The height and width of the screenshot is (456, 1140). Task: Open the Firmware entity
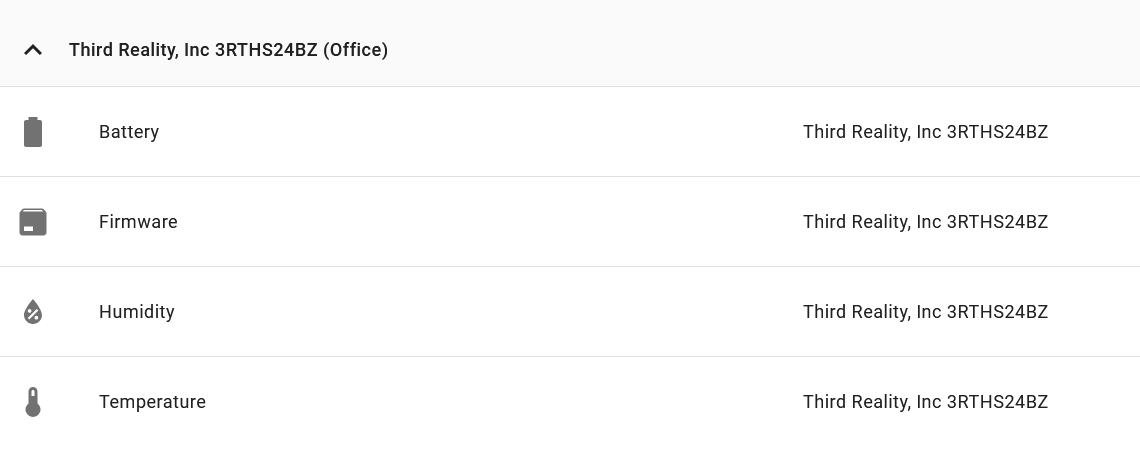pyautogui.click(x=138, y=222)
